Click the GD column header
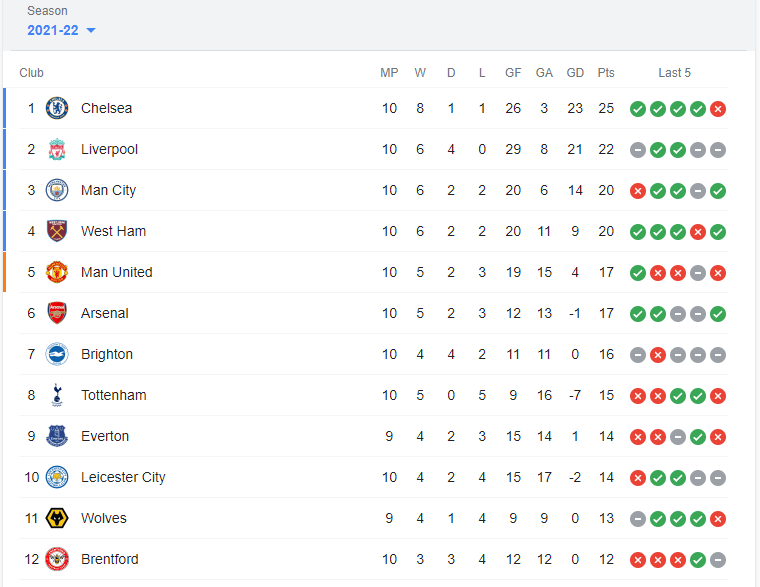760x587 pixels. tap(575, 73)
